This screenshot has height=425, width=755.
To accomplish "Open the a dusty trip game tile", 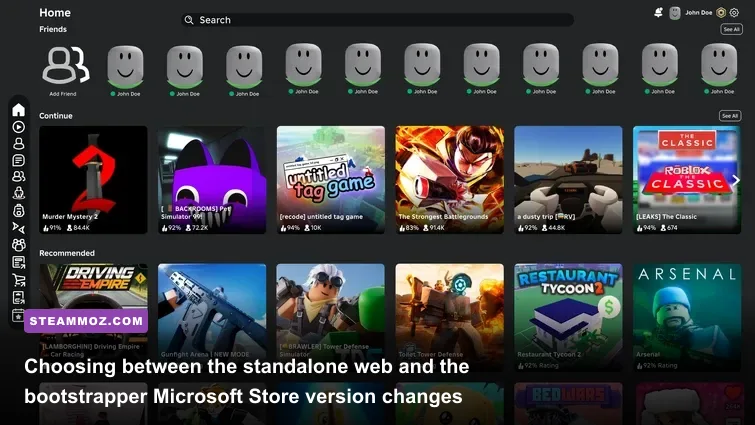I will (568, 180).
